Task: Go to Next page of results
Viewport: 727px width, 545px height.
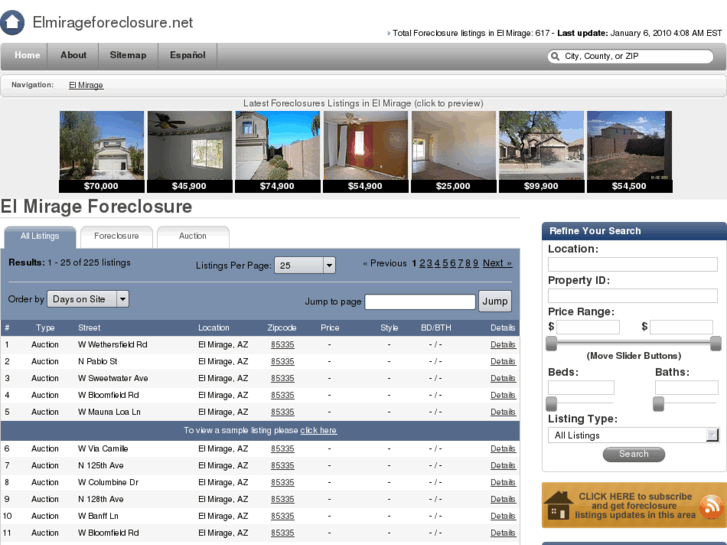Action: click(497, 263)
